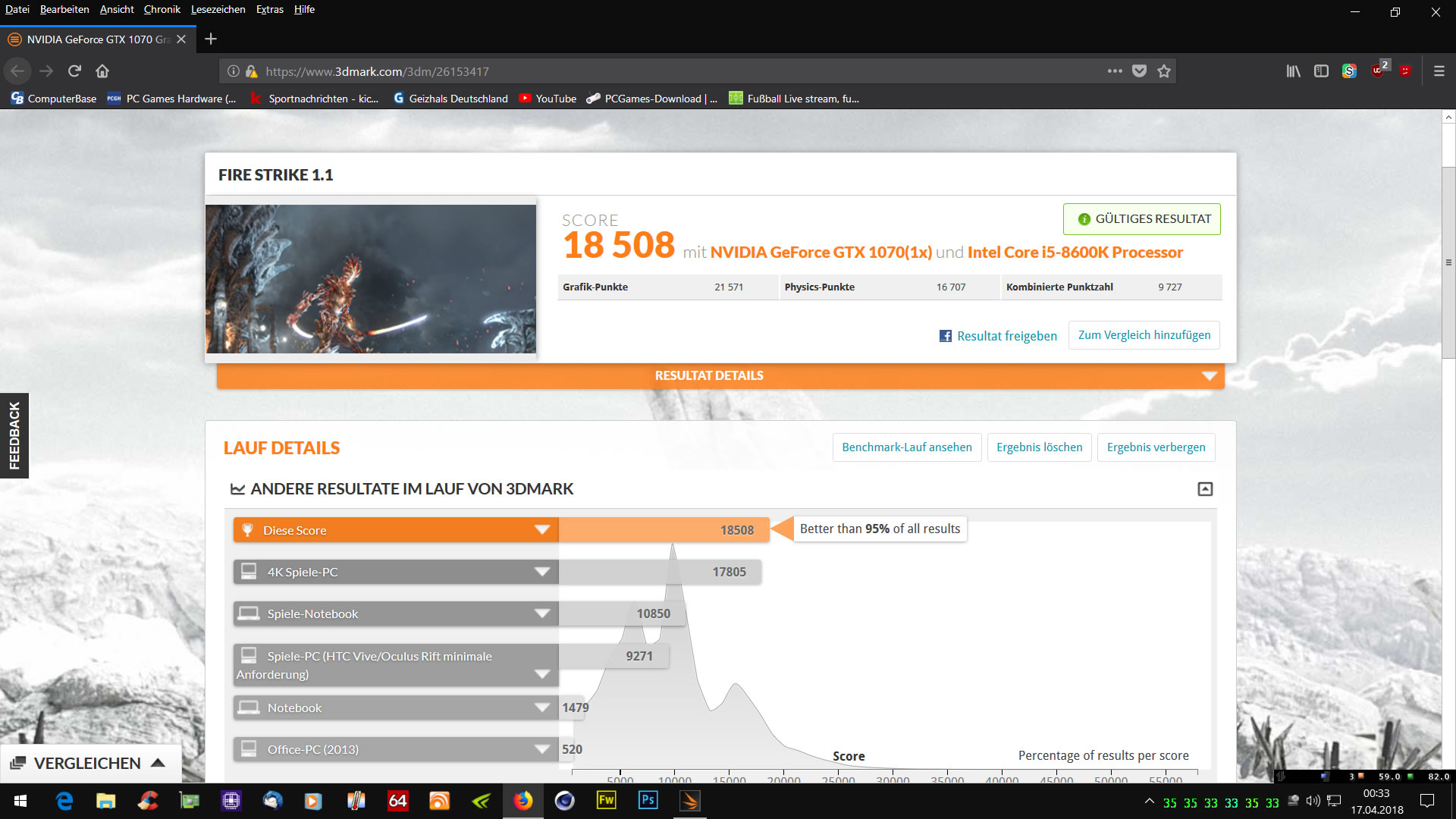
Task: Toggle the sidebar view icon
Action: (1321, 71)
